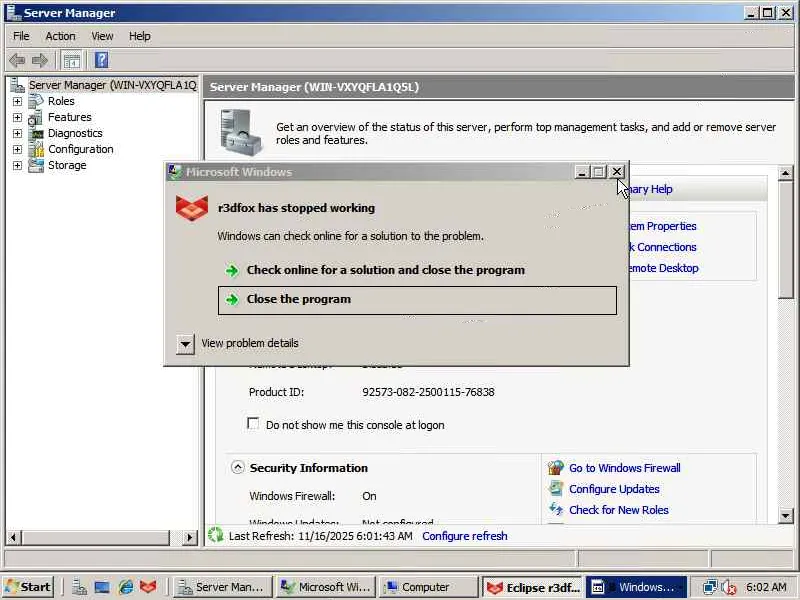The image size is (800, 600).
Task: Select the Configuration icon in the tree
Action: coord(36,149)
